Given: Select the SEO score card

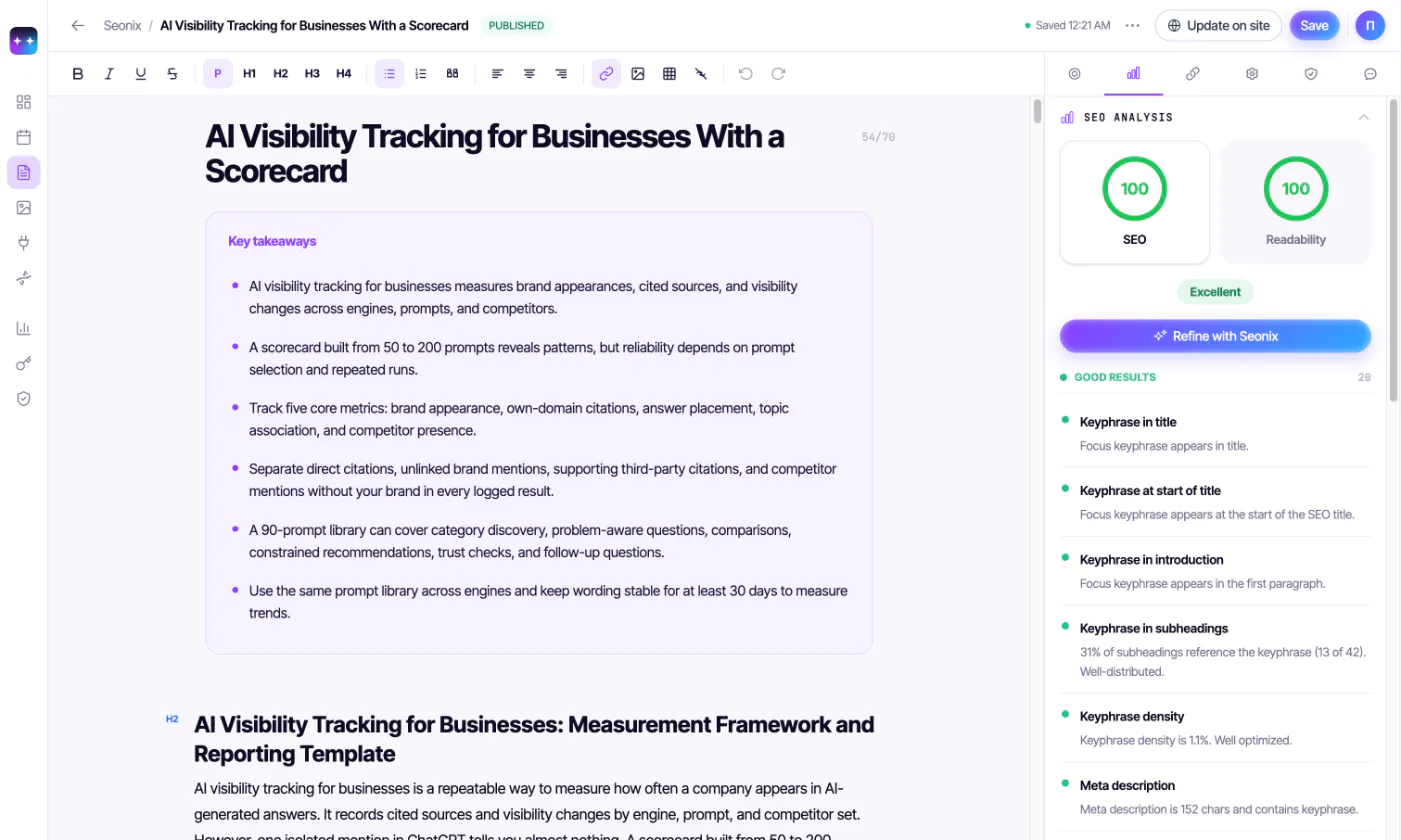Looking at the screenshot, I should (1134, 202).
